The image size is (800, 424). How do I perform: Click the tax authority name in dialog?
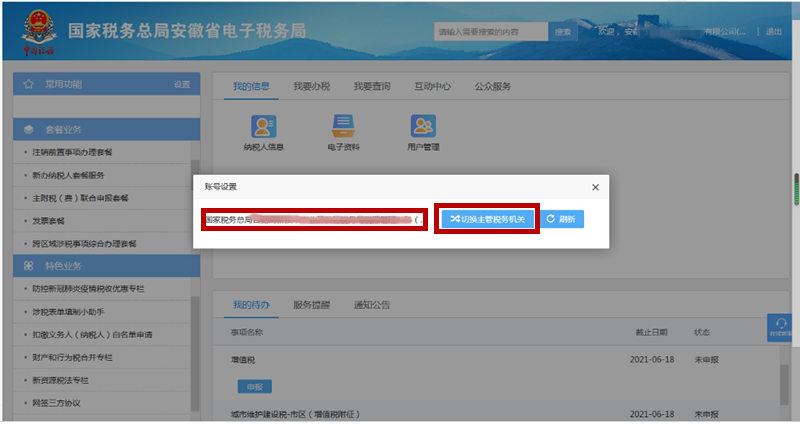tap(314, 219)
